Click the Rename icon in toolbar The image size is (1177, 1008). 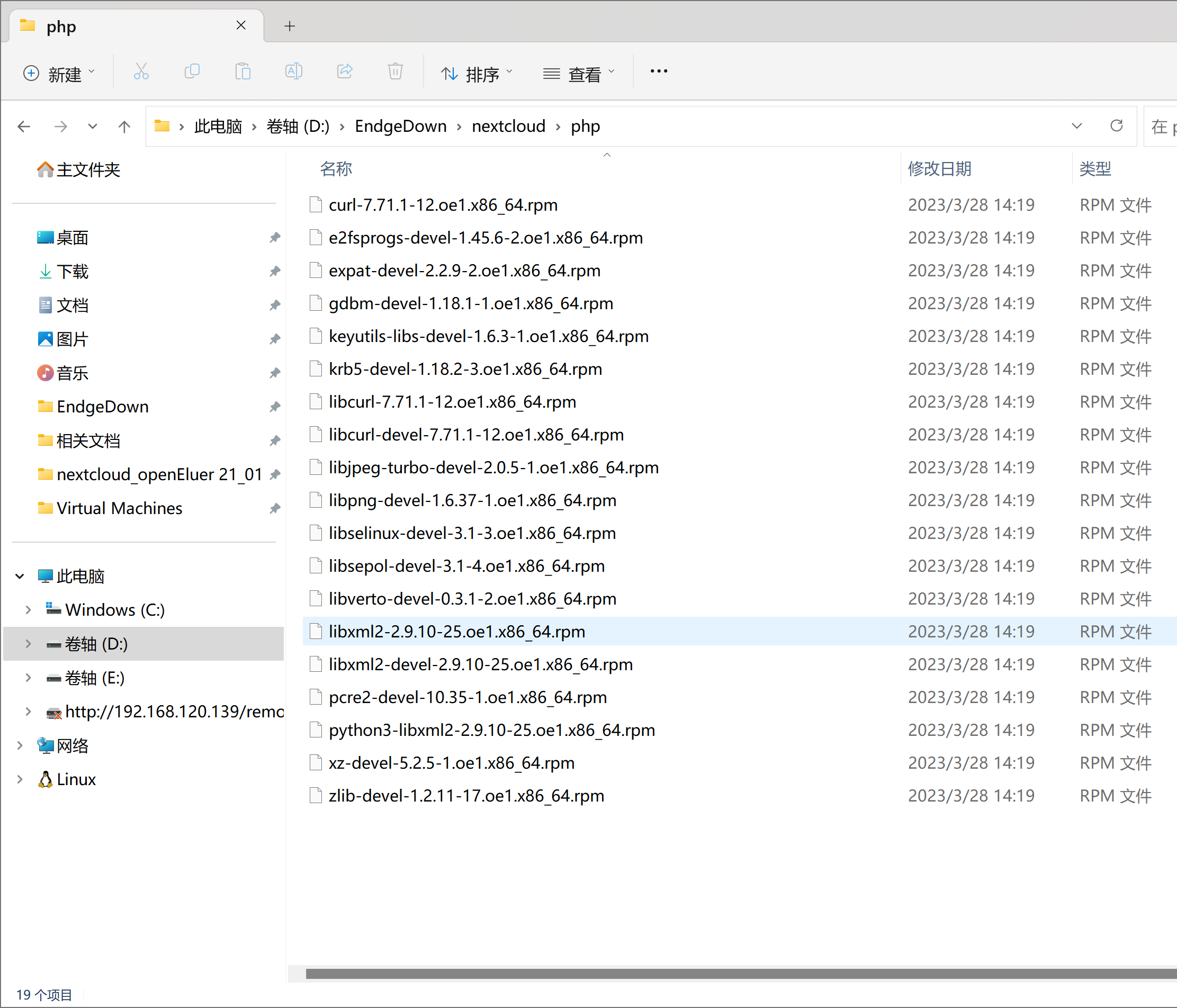pyautogui.click(x=294, y=72)
